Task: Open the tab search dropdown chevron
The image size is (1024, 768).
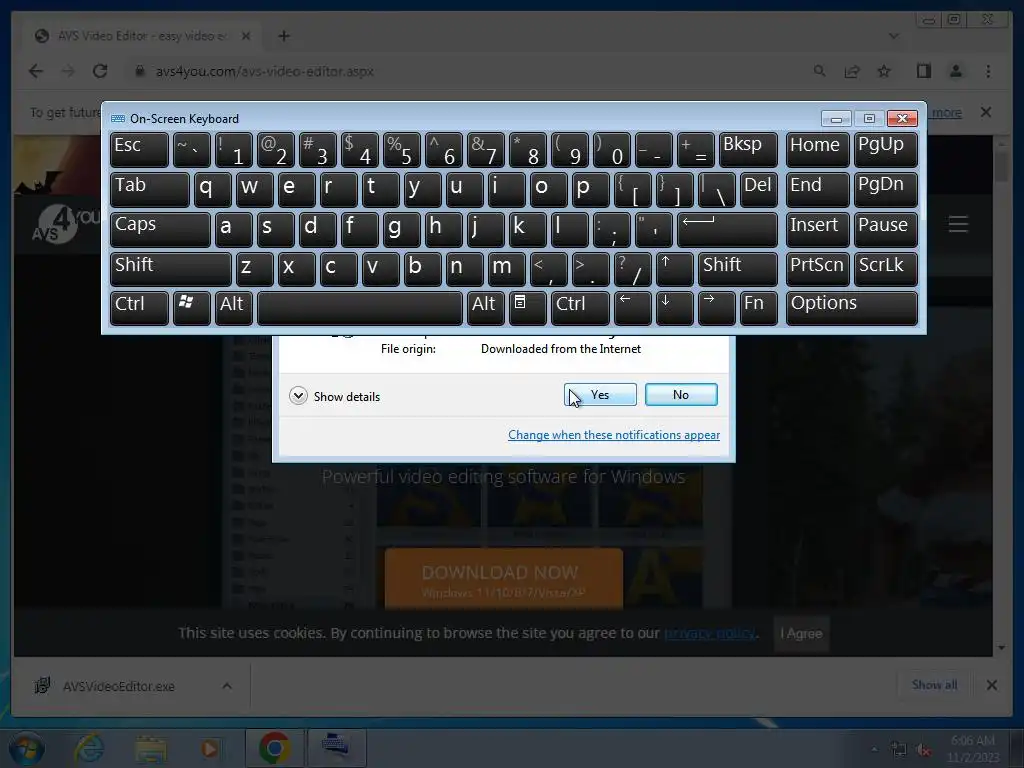Action: [x=894, y=36]
